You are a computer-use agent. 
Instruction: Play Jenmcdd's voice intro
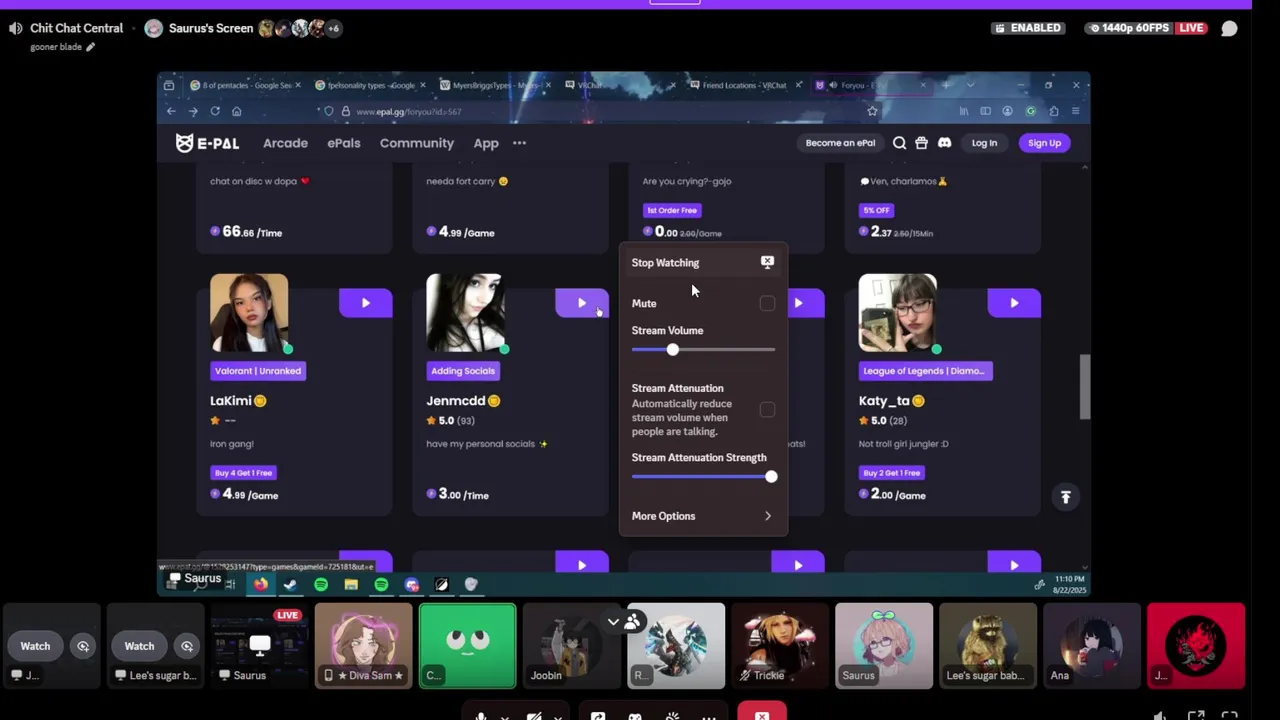click(x=581, y=303)
